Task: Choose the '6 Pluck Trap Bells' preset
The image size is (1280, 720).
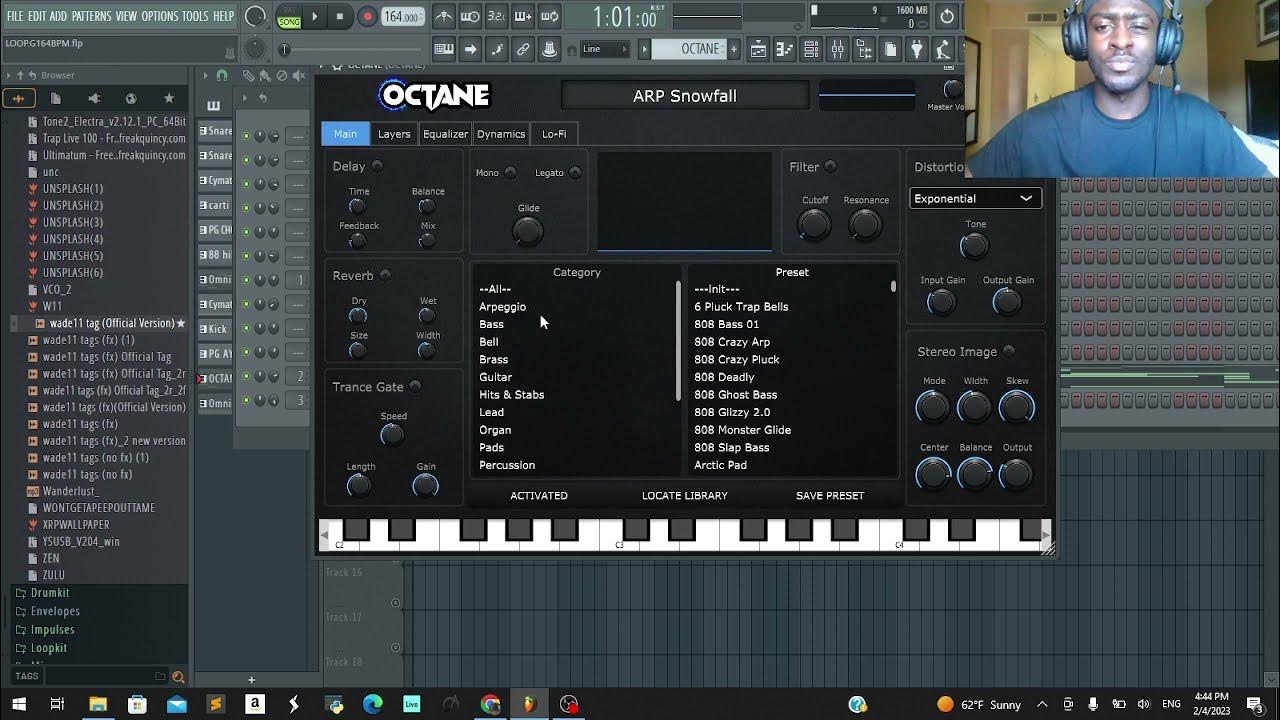Action: click(741, 307)
